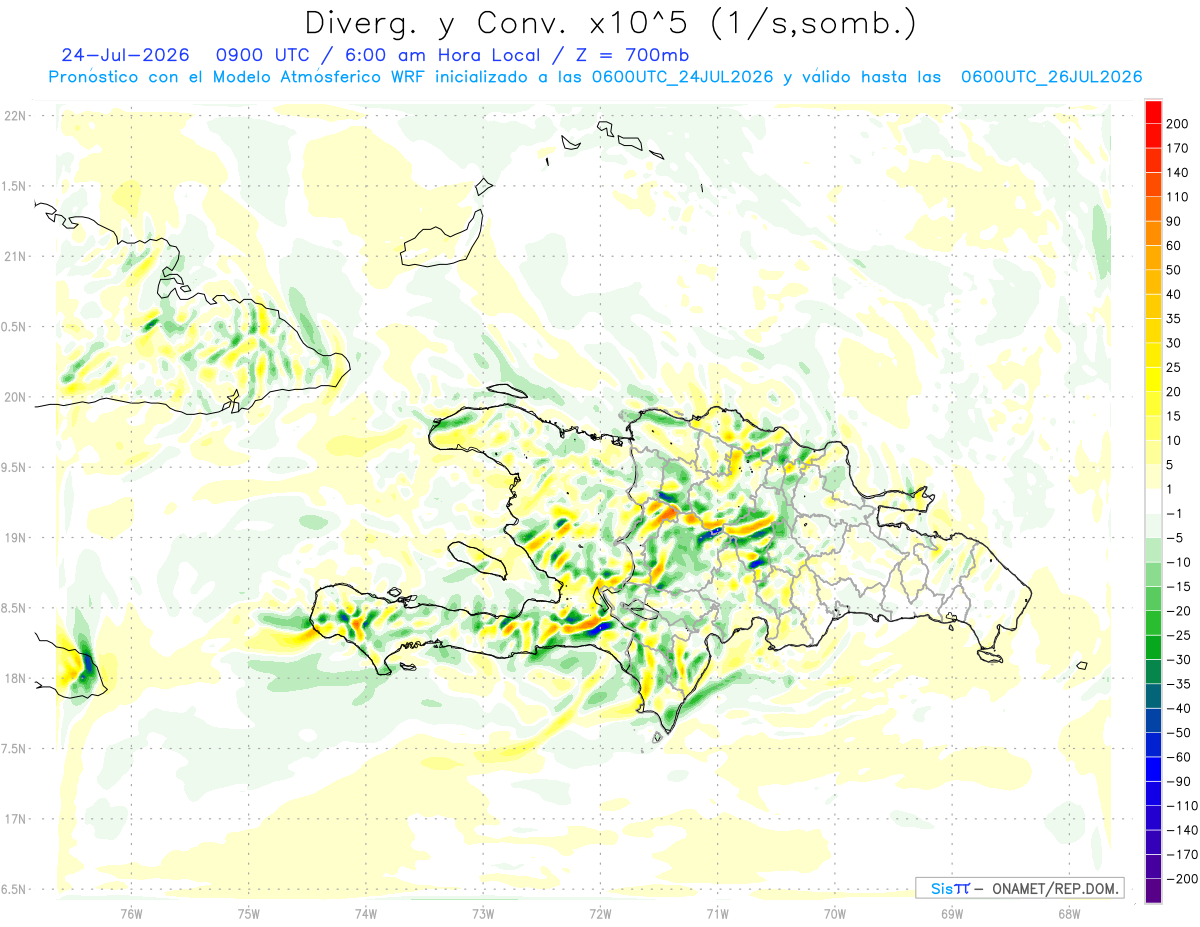The image size is (1200, 927).
Task: Click the positive 200 value on color scale
Action: coord(1177,124)
